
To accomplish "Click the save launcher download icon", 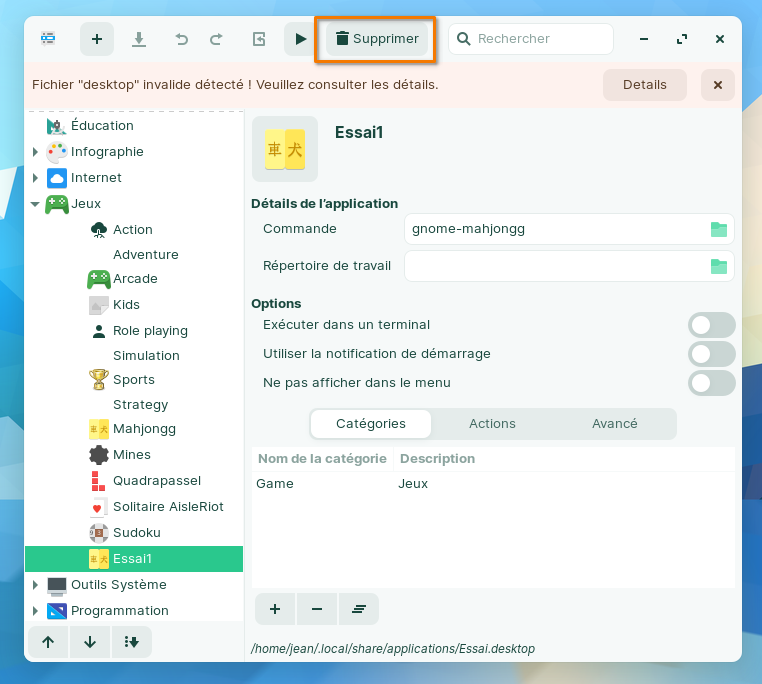I will (x=139, y=39).
